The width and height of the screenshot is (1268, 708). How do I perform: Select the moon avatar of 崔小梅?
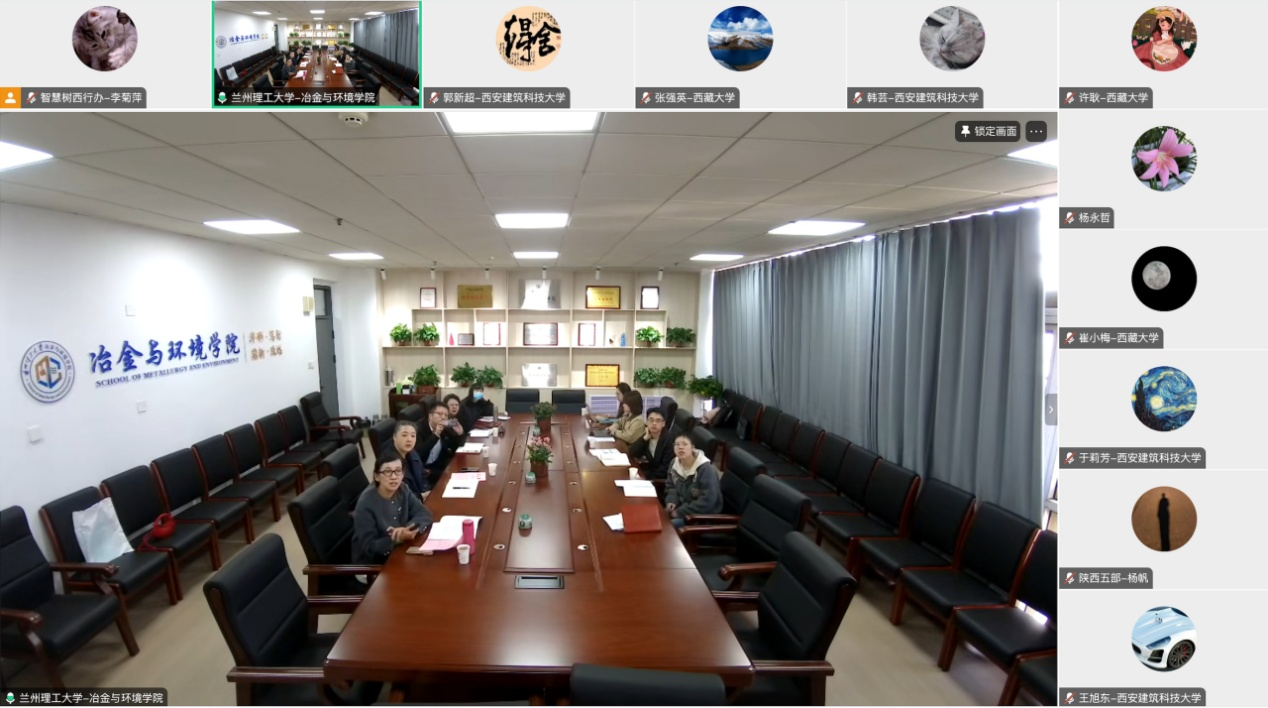pyautogui.click(x=1163, y=278)
